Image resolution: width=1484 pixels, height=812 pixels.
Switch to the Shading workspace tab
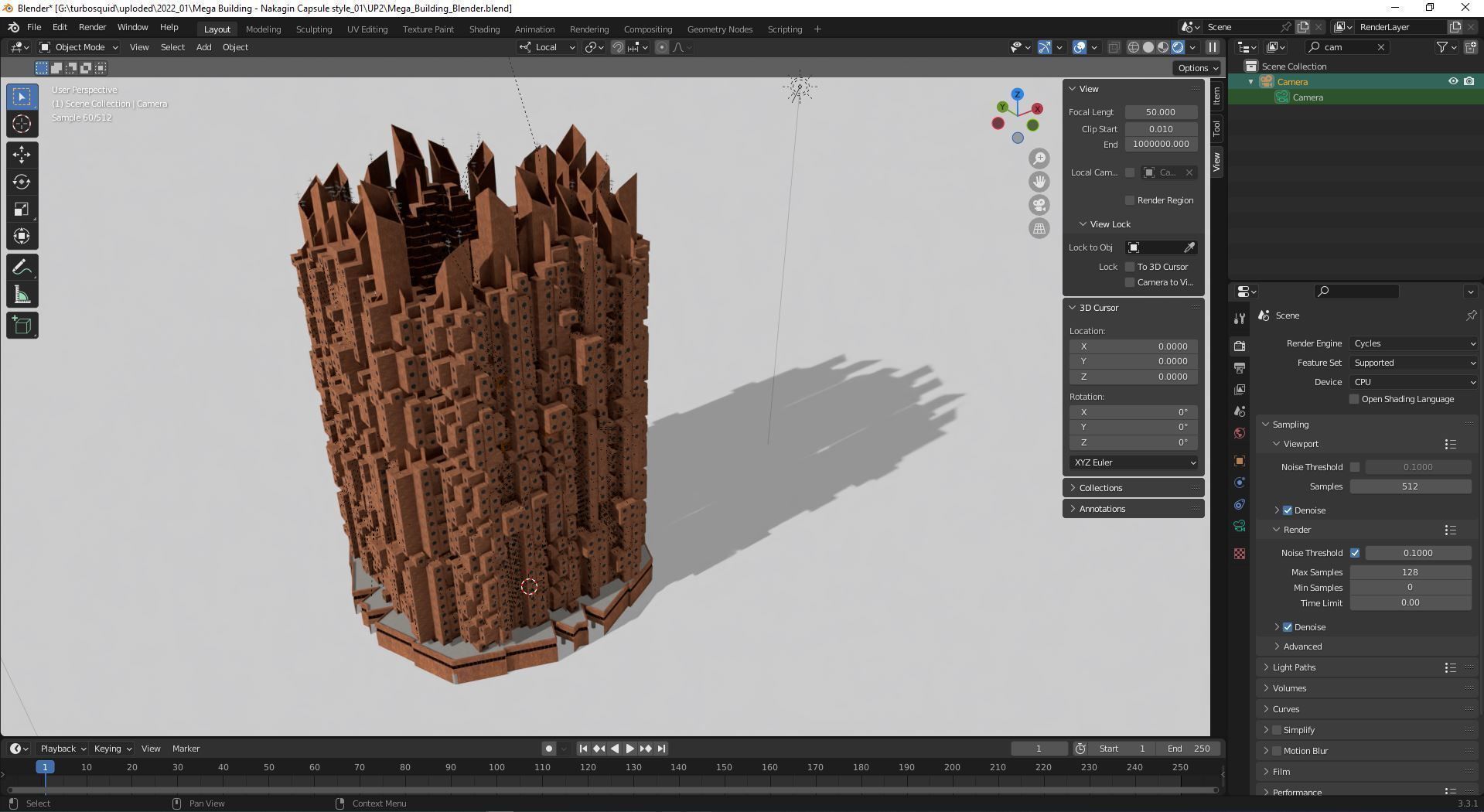coord(484,29)
